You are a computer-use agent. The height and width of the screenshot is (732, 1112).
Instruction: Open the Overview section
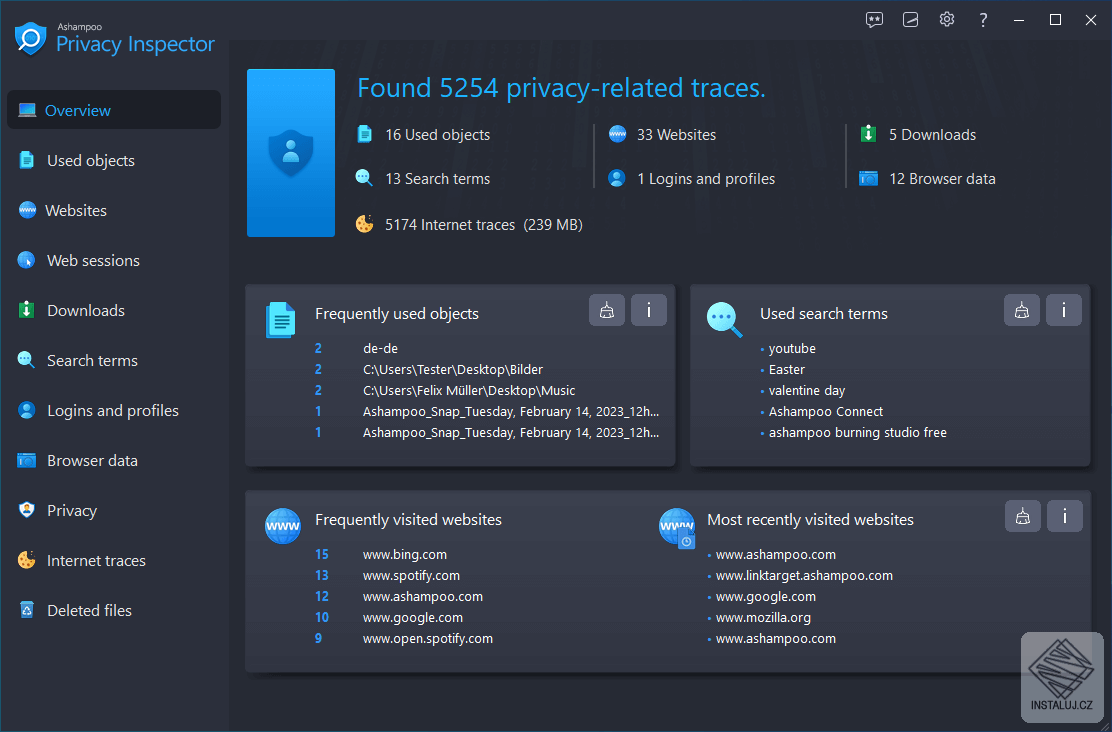pyautogui.click(x=113, y=110)
